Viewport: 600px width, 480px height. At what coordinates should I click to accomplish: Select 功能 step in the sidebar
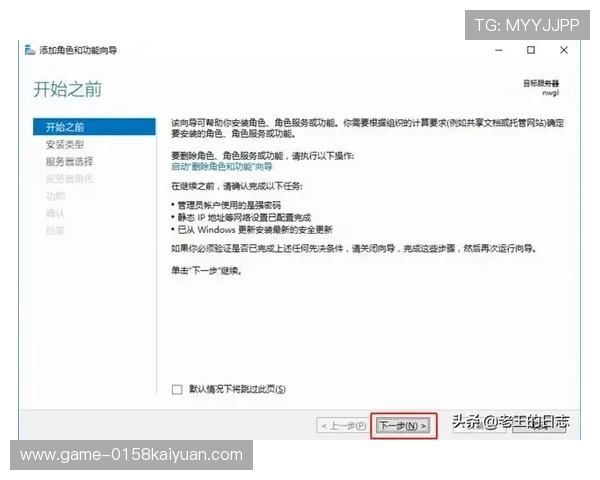[55, 196]
